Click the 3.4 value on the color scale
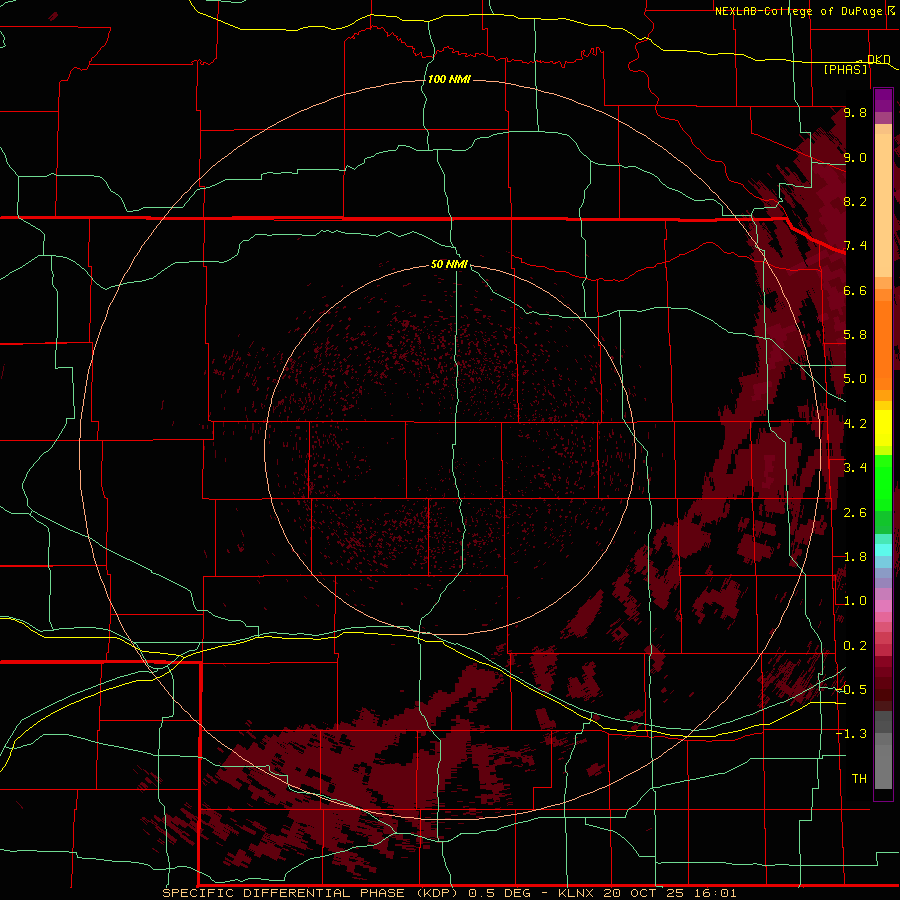The width and height of the screenshot is (900, 900). coord(855,468)
